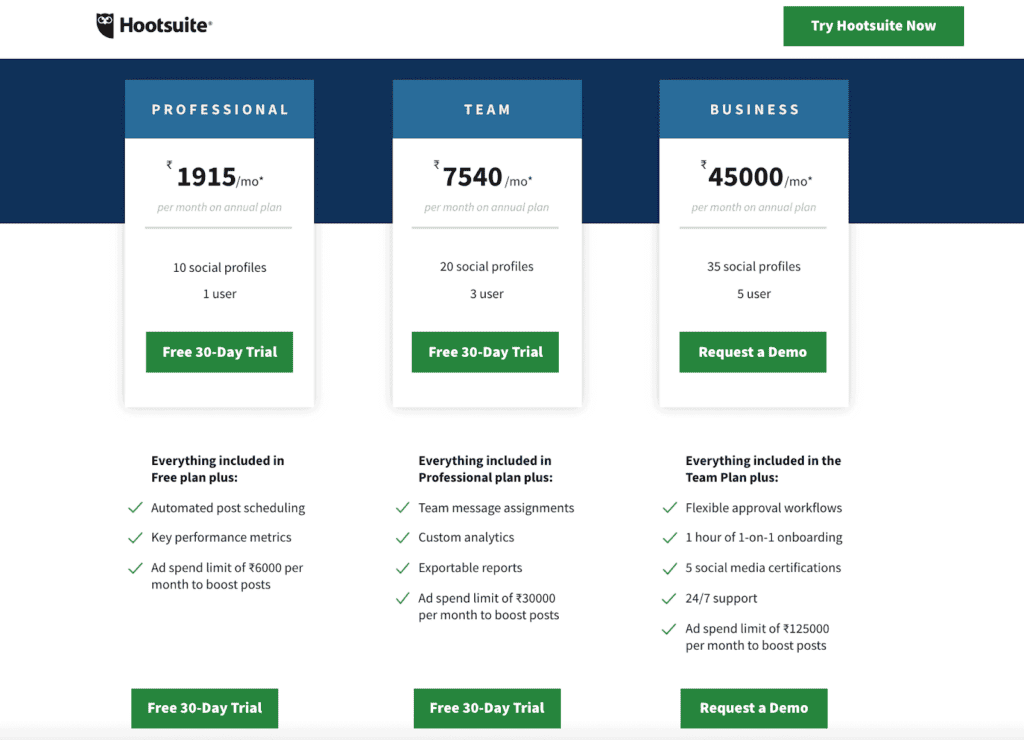Click the checkmark next to Flexible approval workflows

point(670,507)
